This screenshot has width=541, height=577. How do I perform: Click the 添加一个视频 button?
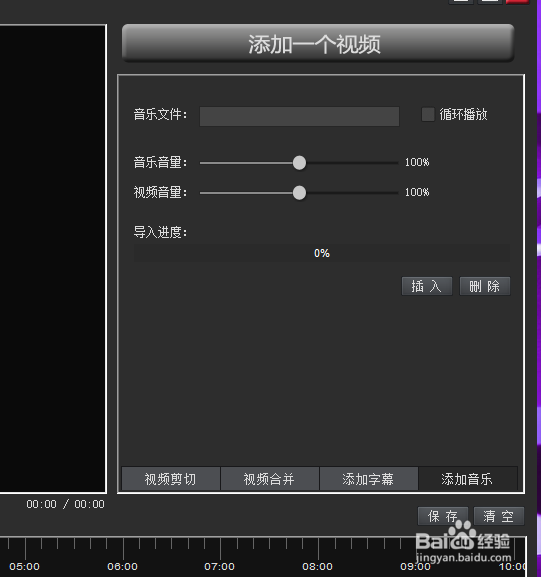(x=318, y=43)
